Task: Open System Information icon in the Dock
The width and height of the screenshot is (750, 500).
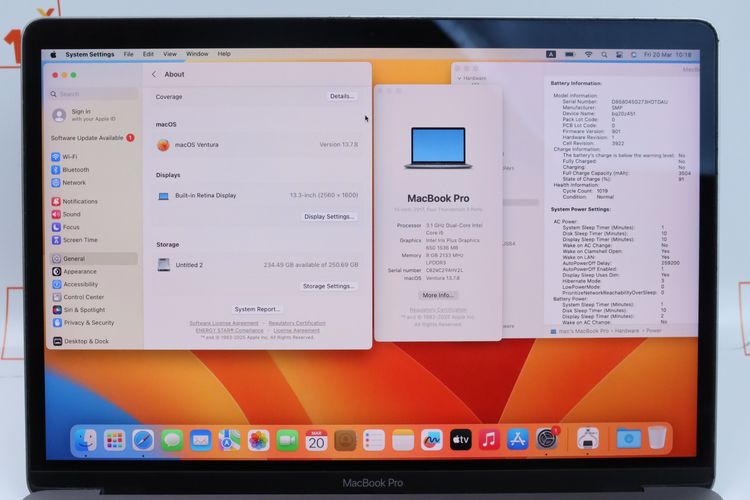Action: 588,439
